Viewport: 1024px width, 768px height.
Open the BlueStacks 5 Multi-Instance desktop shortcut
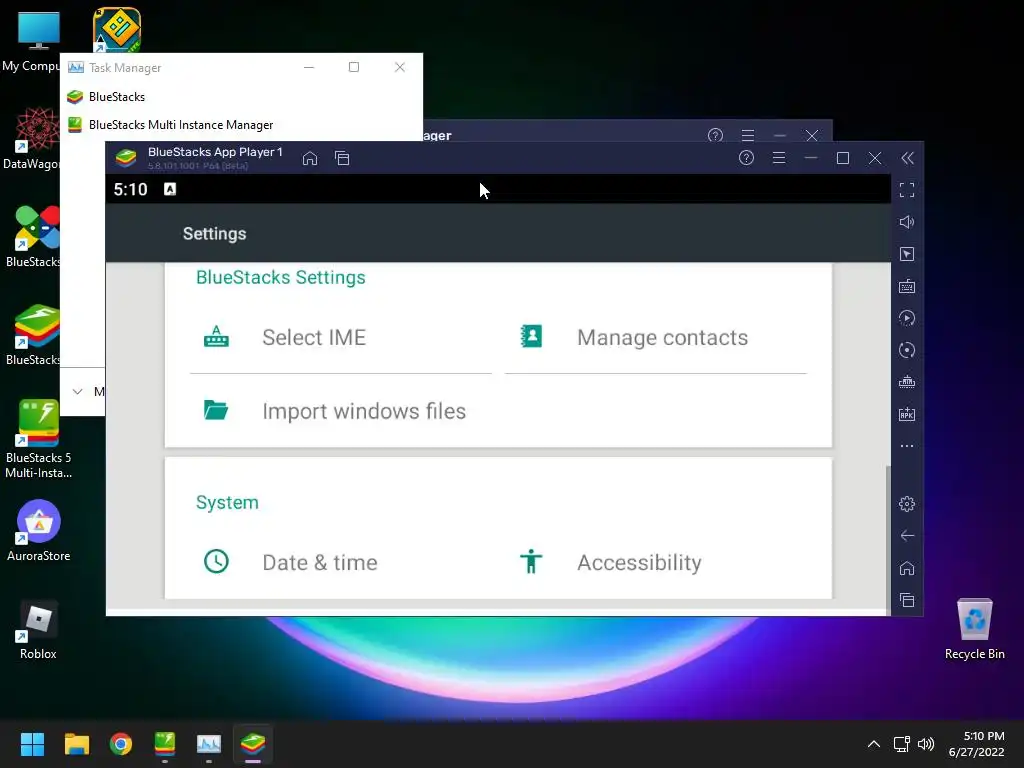tap(39, 439)
